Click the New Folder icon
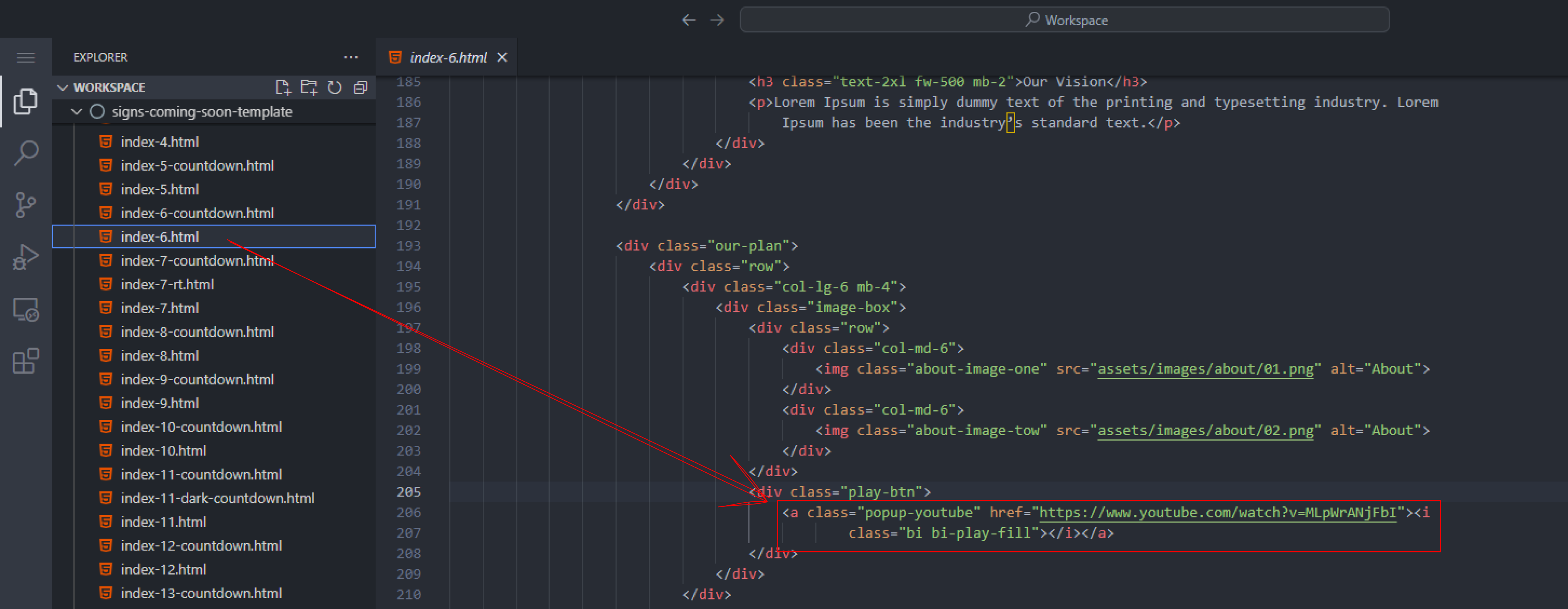1568x609 pixels. pos(309,87)
